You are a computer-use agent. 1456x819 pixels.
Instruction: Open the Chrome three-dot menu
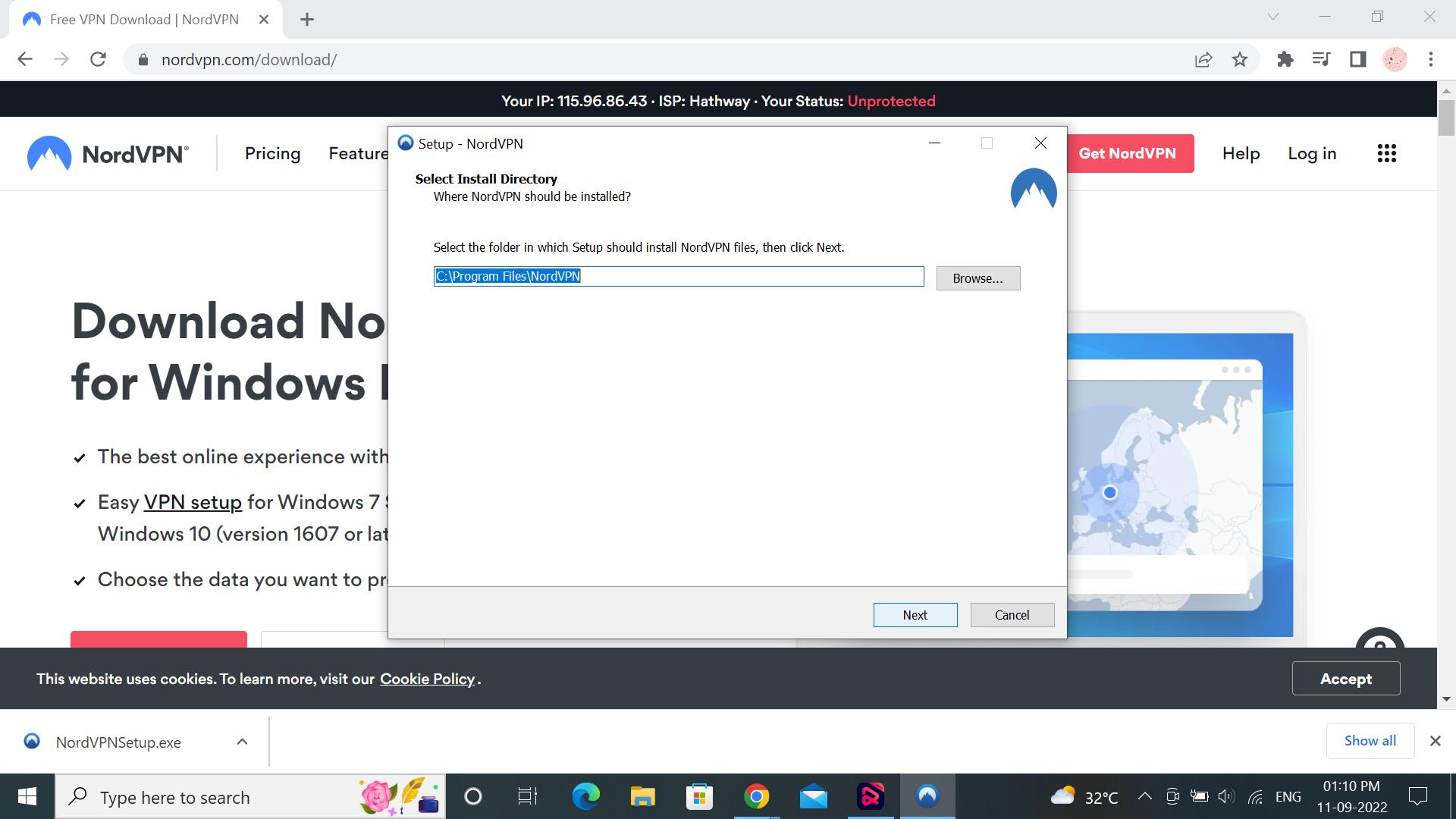point(1431,59)
